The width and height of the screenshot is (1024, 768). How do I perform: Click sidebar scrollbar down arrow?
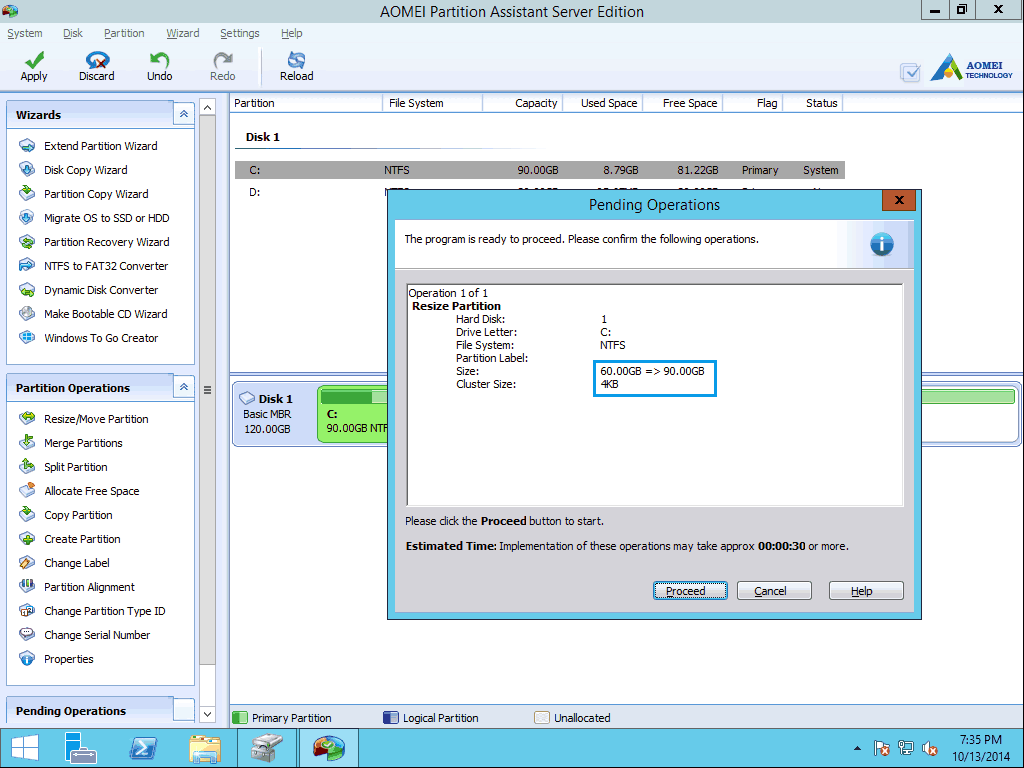point(208,714)
